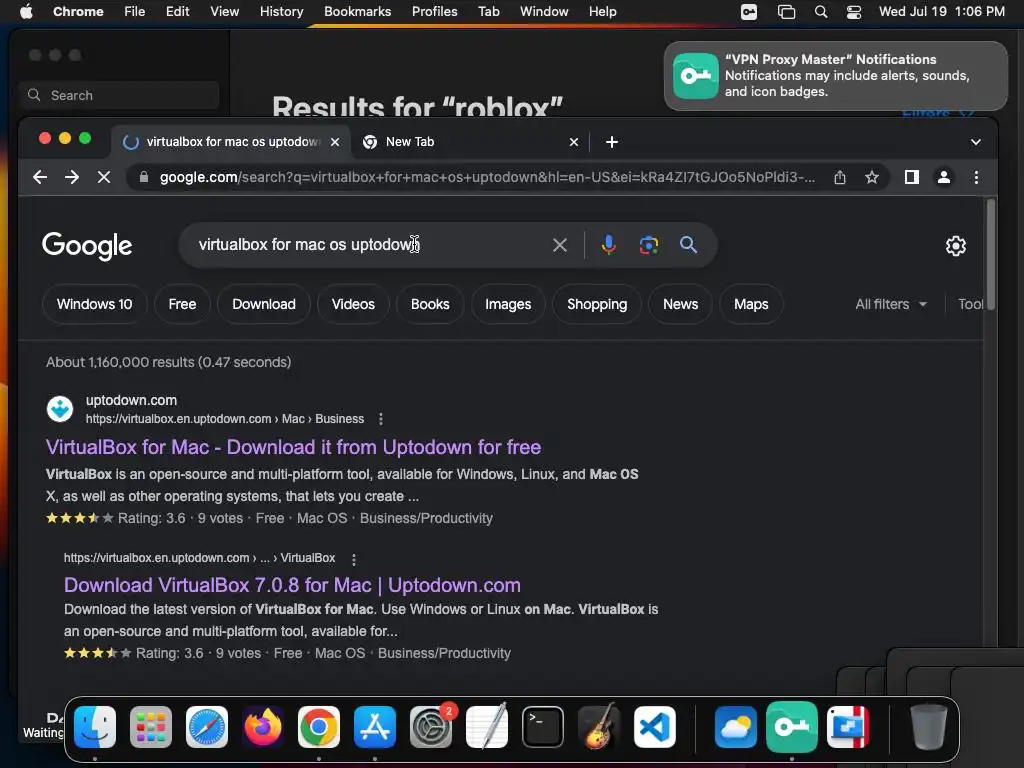The width and height of the screenshot is (1024, 768).
Task: Open Google quick settings gear
Action: [956, 246]
